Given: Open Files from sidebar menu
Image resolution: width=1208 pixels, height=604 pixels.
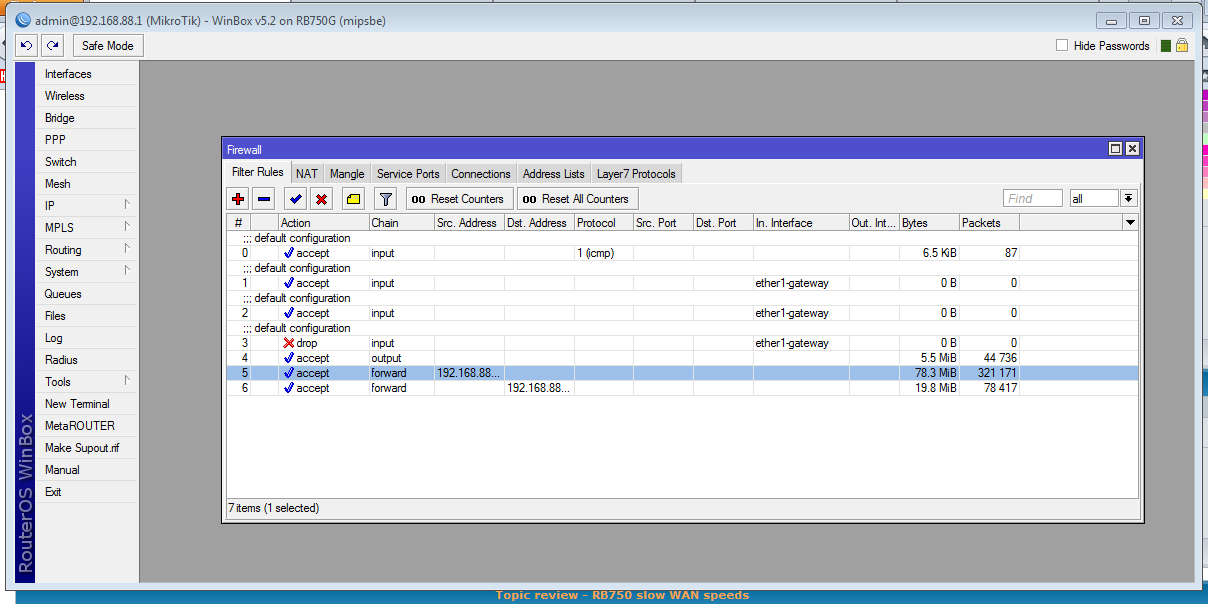Looking at the screenshot, I should (88, 315).
